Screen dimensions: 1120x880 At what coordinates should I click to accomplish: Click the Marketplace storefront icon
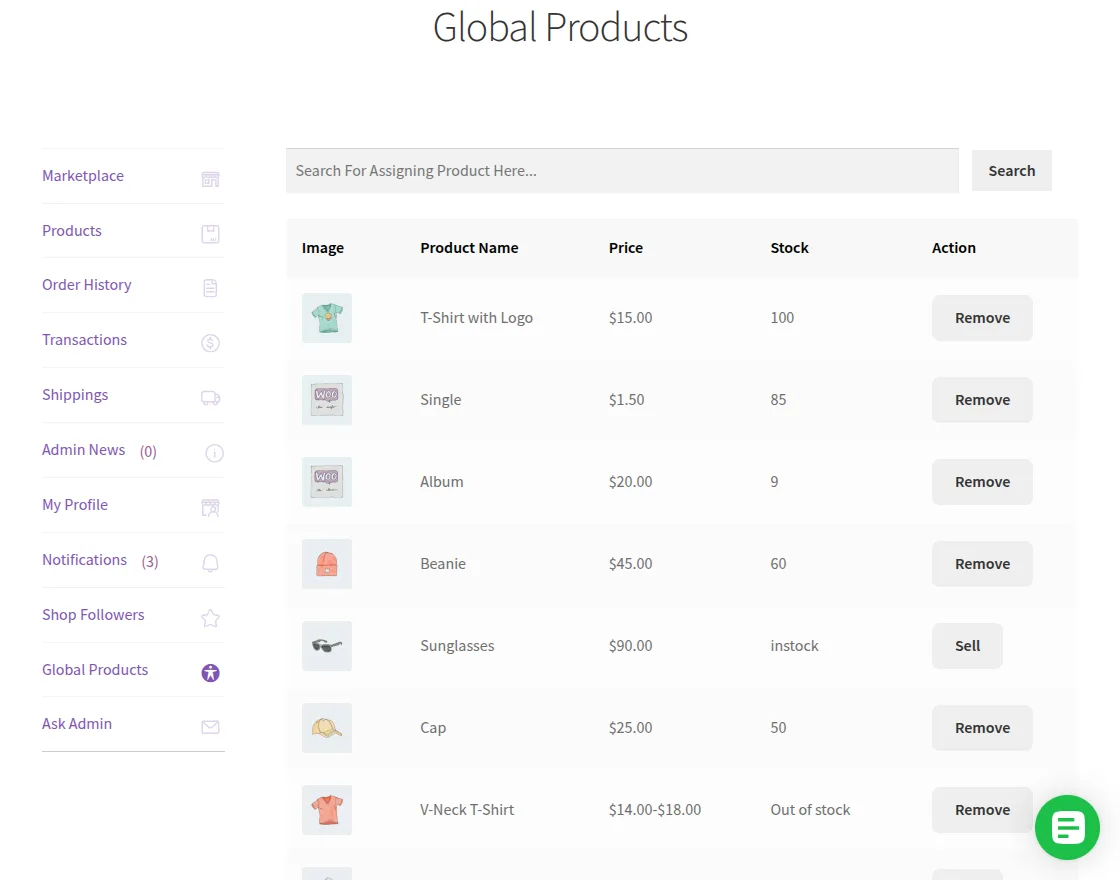click(210, 179)
